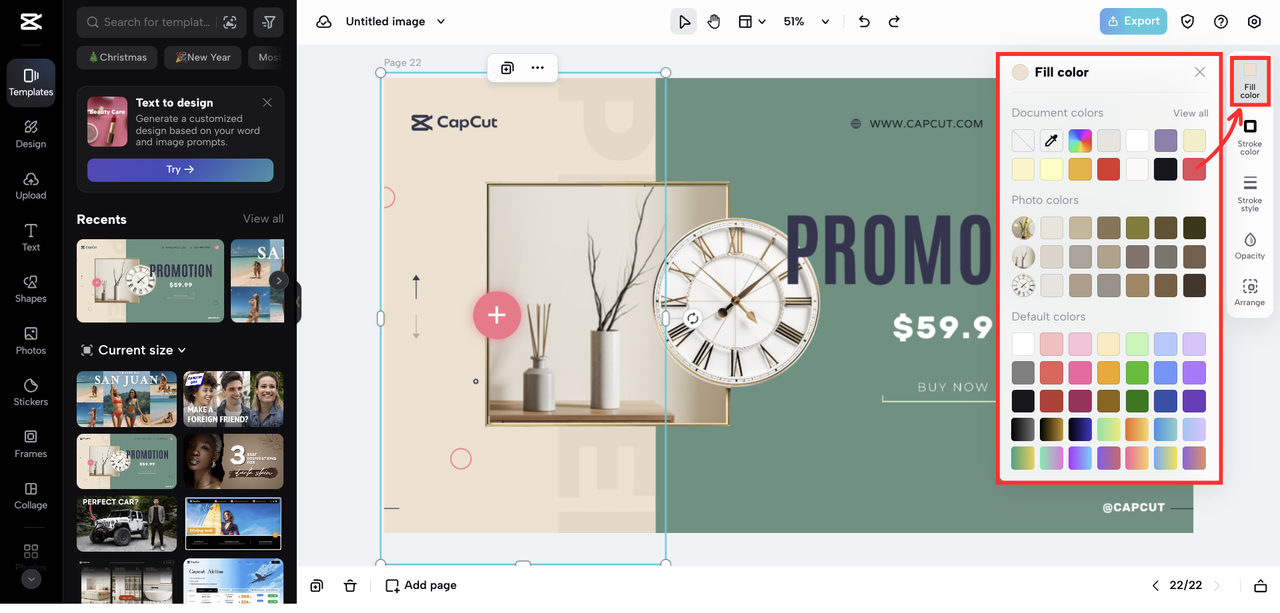Open the Make a Foreign Friend template
The height and width of the screenshot is (613, 1280).
pyautogui.click(x=233, y=399)
